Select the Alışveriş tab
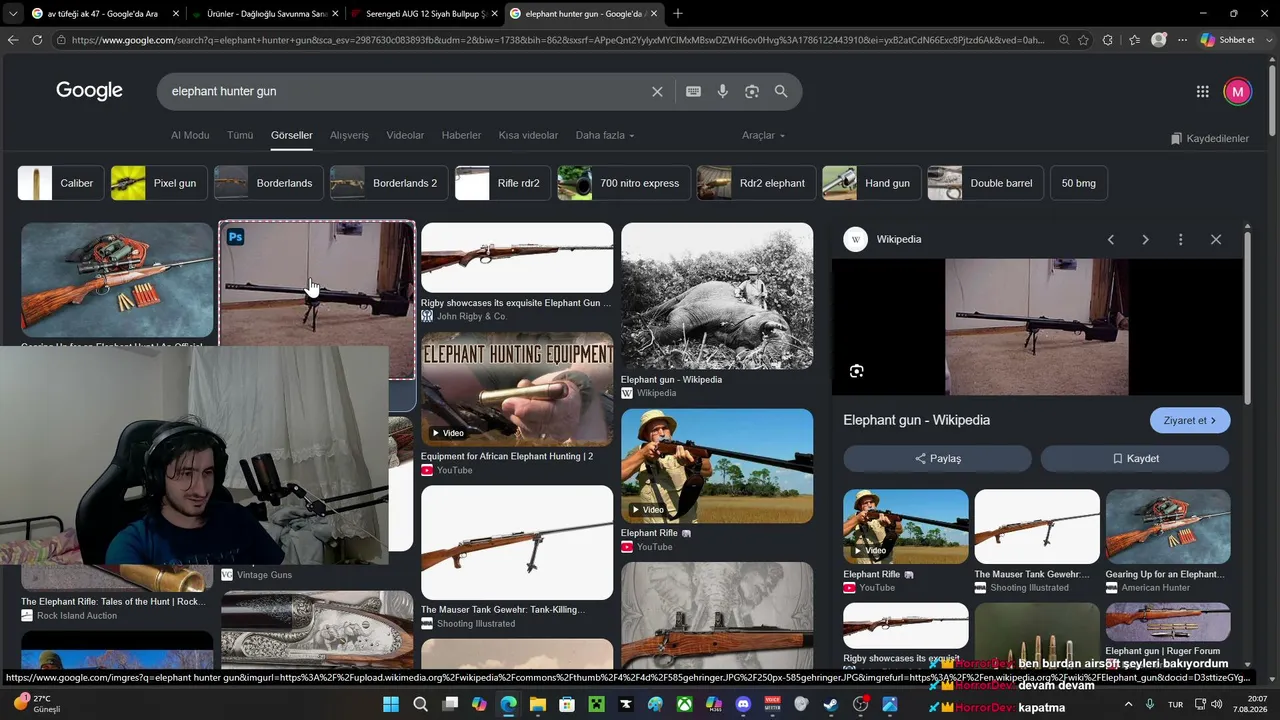 click(x=349, y=135)
